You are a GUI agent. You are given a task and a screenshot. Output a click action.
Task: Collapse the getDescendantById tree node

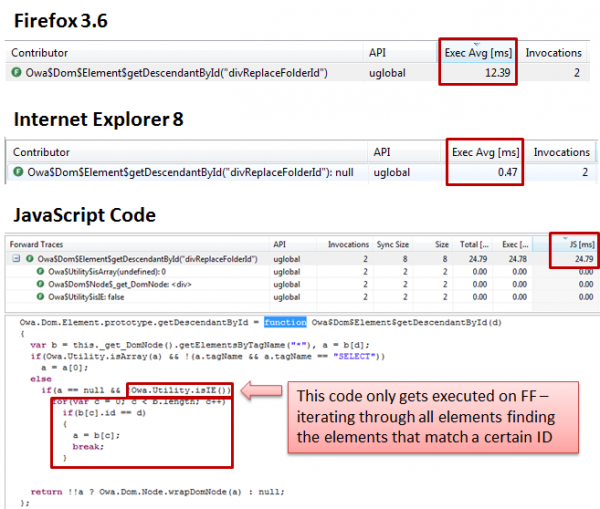tap(16, 259)
